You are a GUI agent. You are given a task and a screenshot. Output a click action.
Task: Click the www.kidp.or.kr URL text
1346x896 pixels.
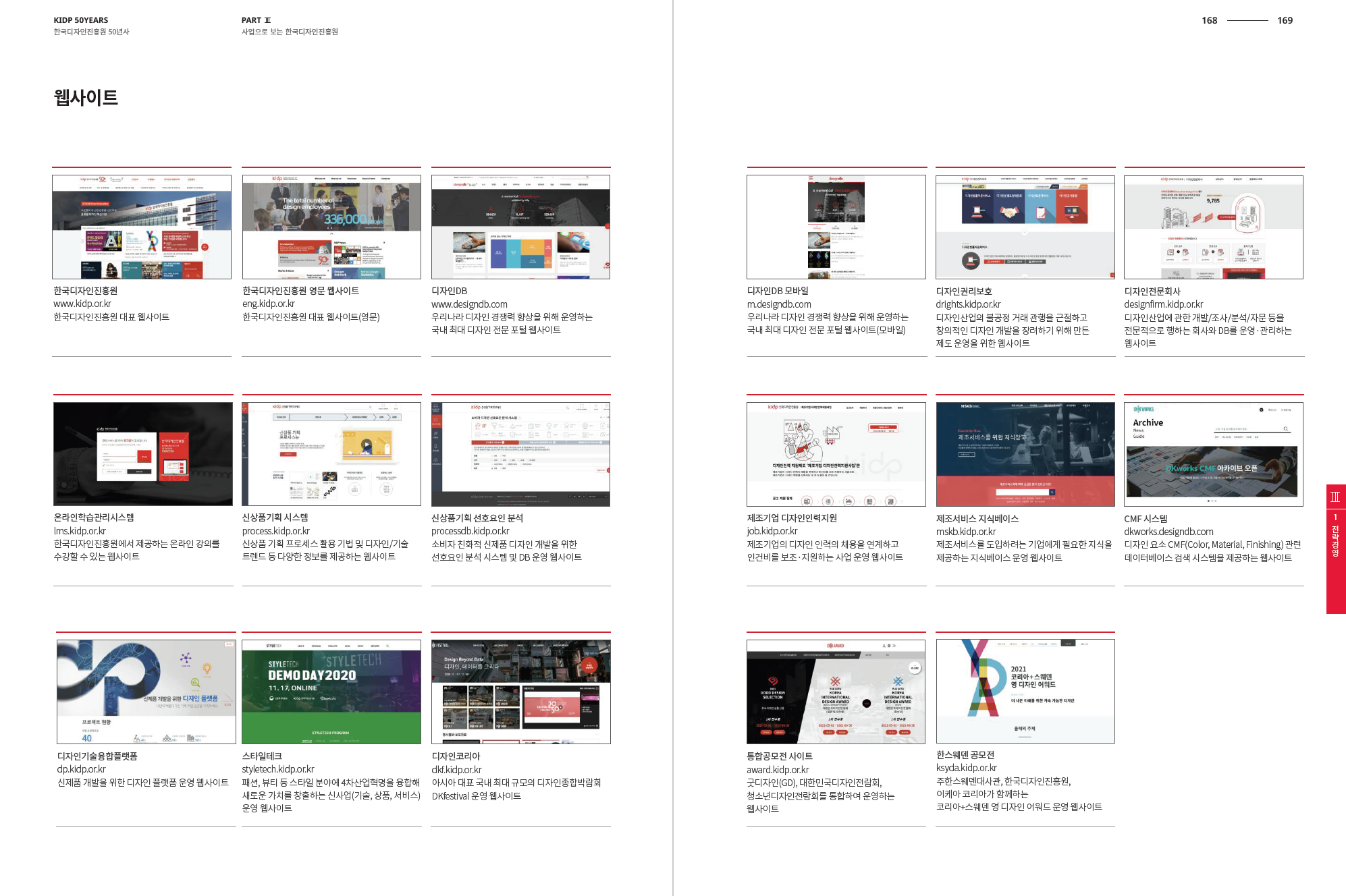coord(82,304)
